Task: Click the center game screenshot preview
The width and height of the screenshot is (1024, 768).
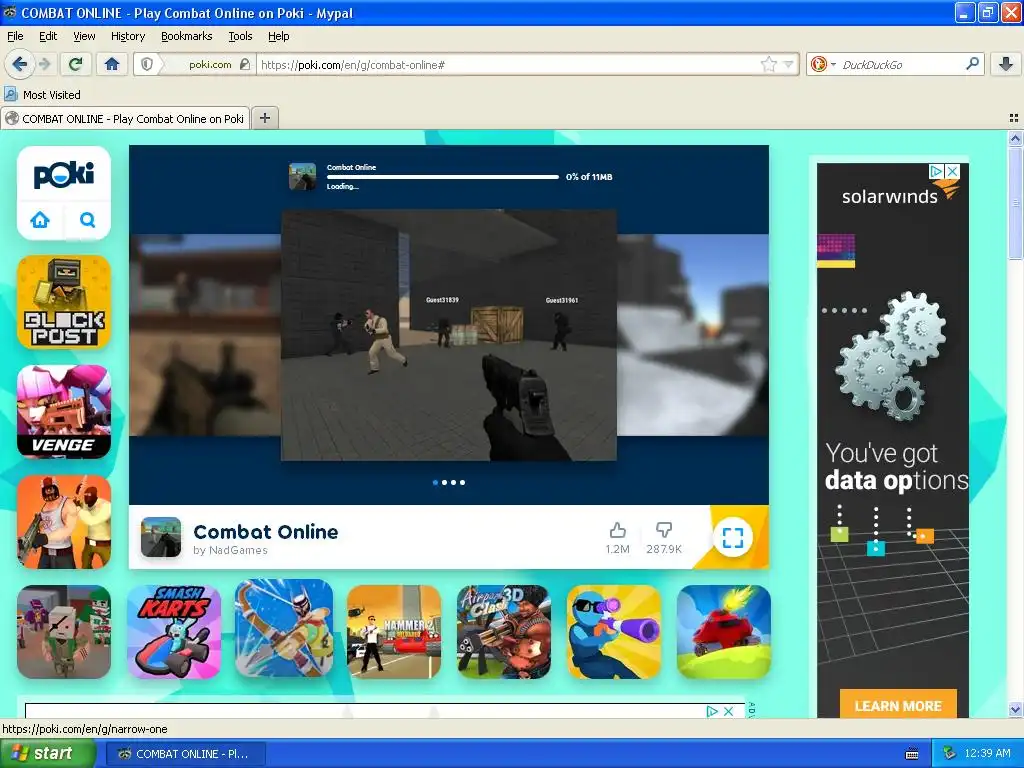Action: (x=449, y=335)
